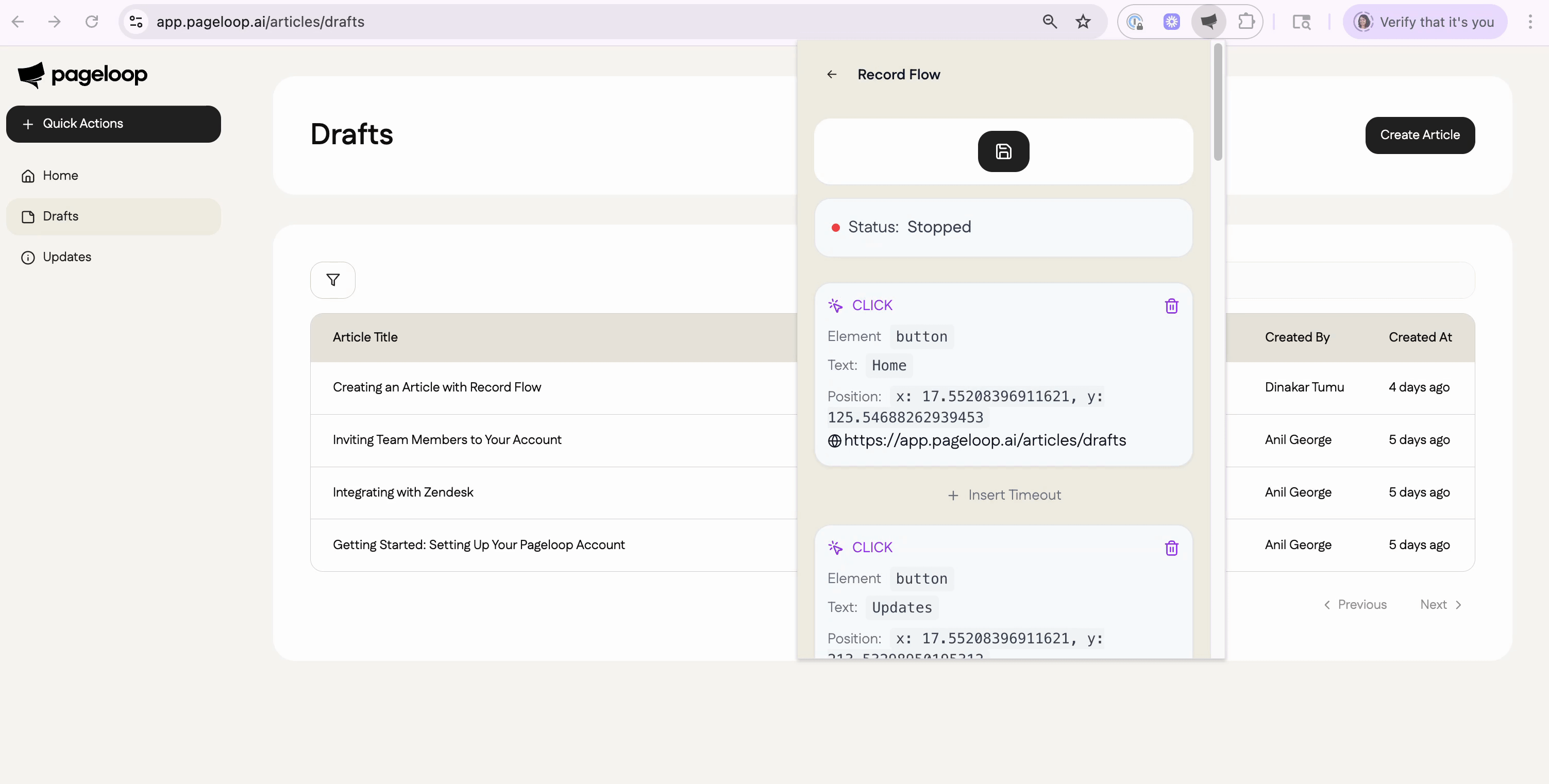Screen dimensions: 1549x784
Task: Navigate back in browser
Action: coord(18,22)
